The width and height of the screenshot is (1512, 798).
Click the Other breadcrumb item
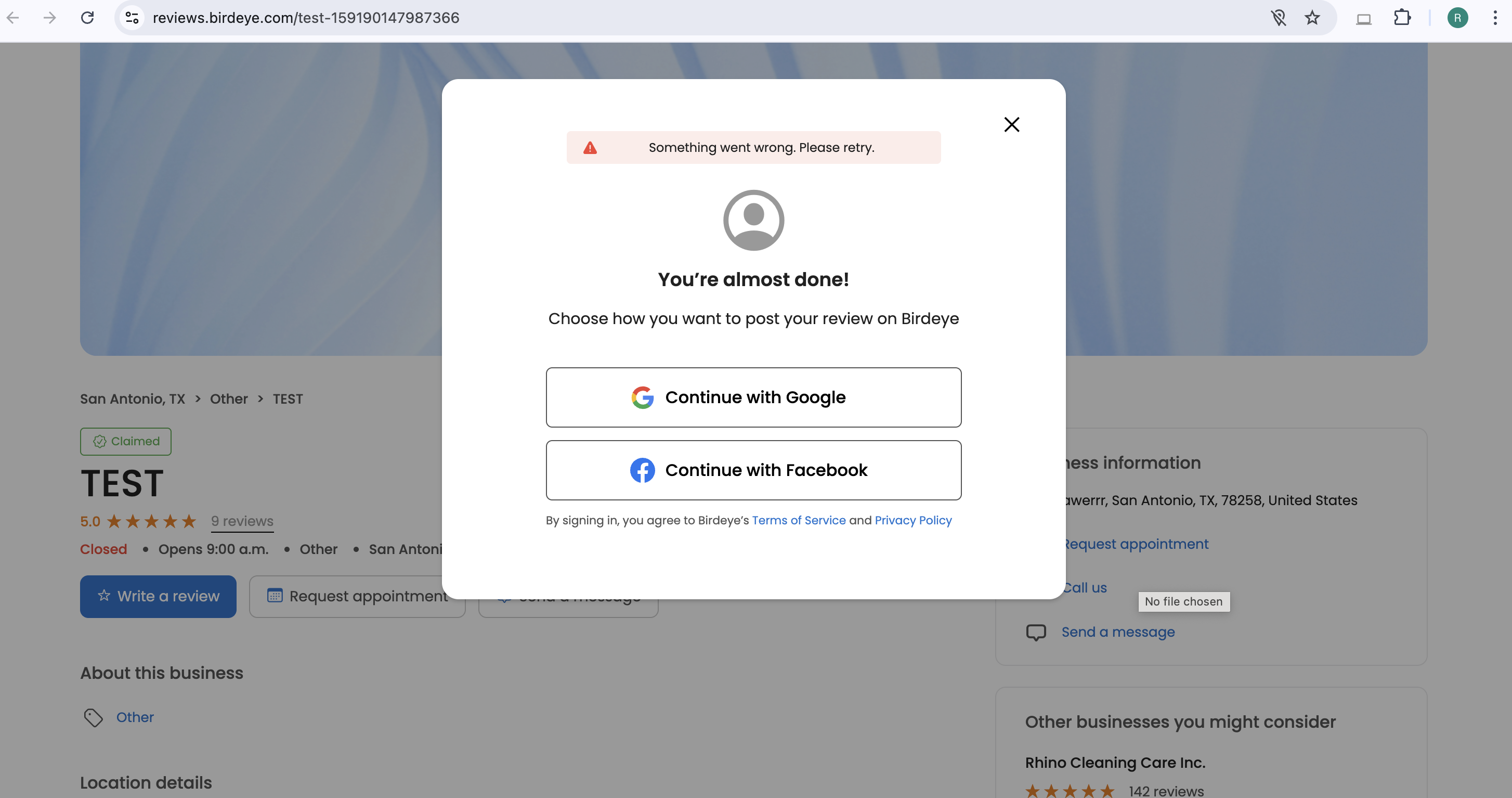[229, 398]
